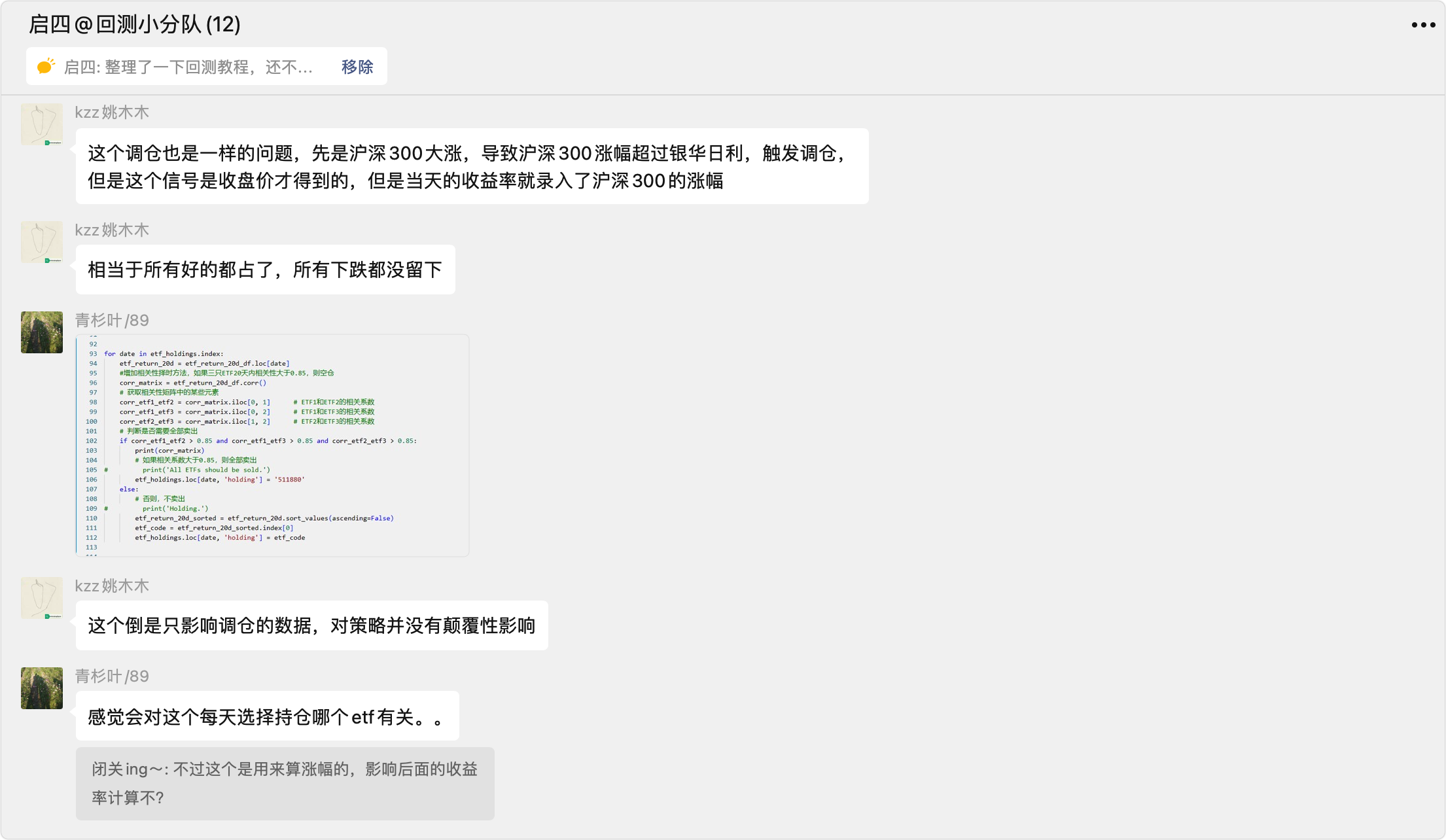1446x840 pixels.
Task: Open the Python code screenshot image
Action: (x=272, y=446)
